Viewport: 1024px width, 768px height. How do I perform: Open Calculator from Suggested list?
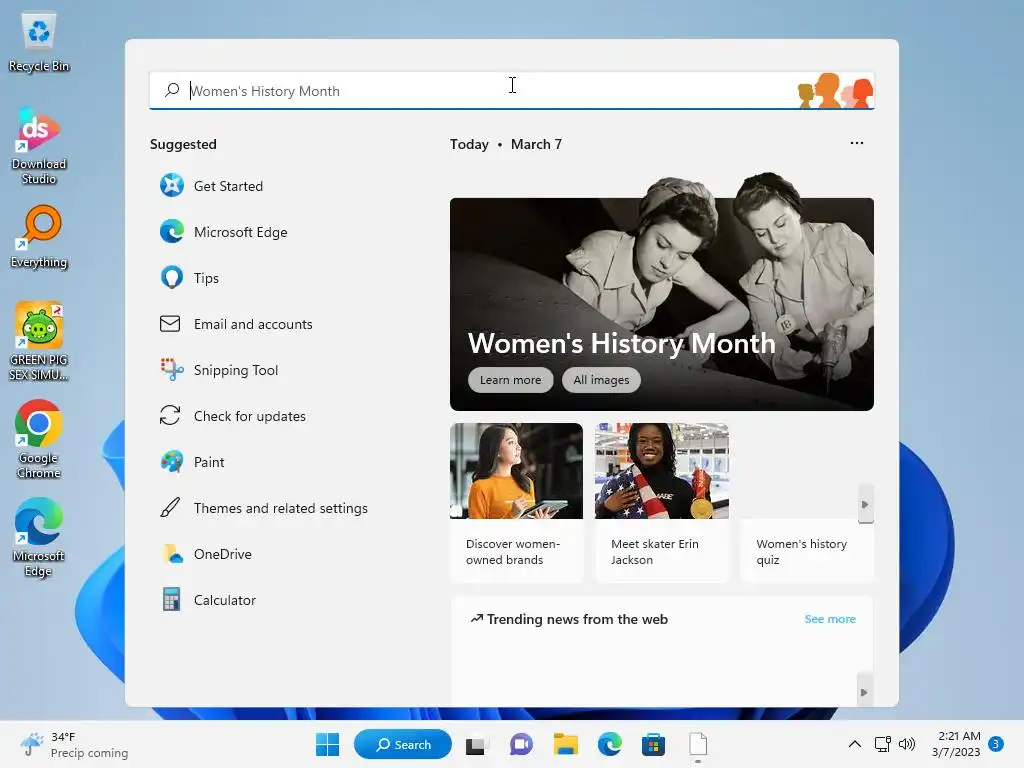click(x=208, y=600)
